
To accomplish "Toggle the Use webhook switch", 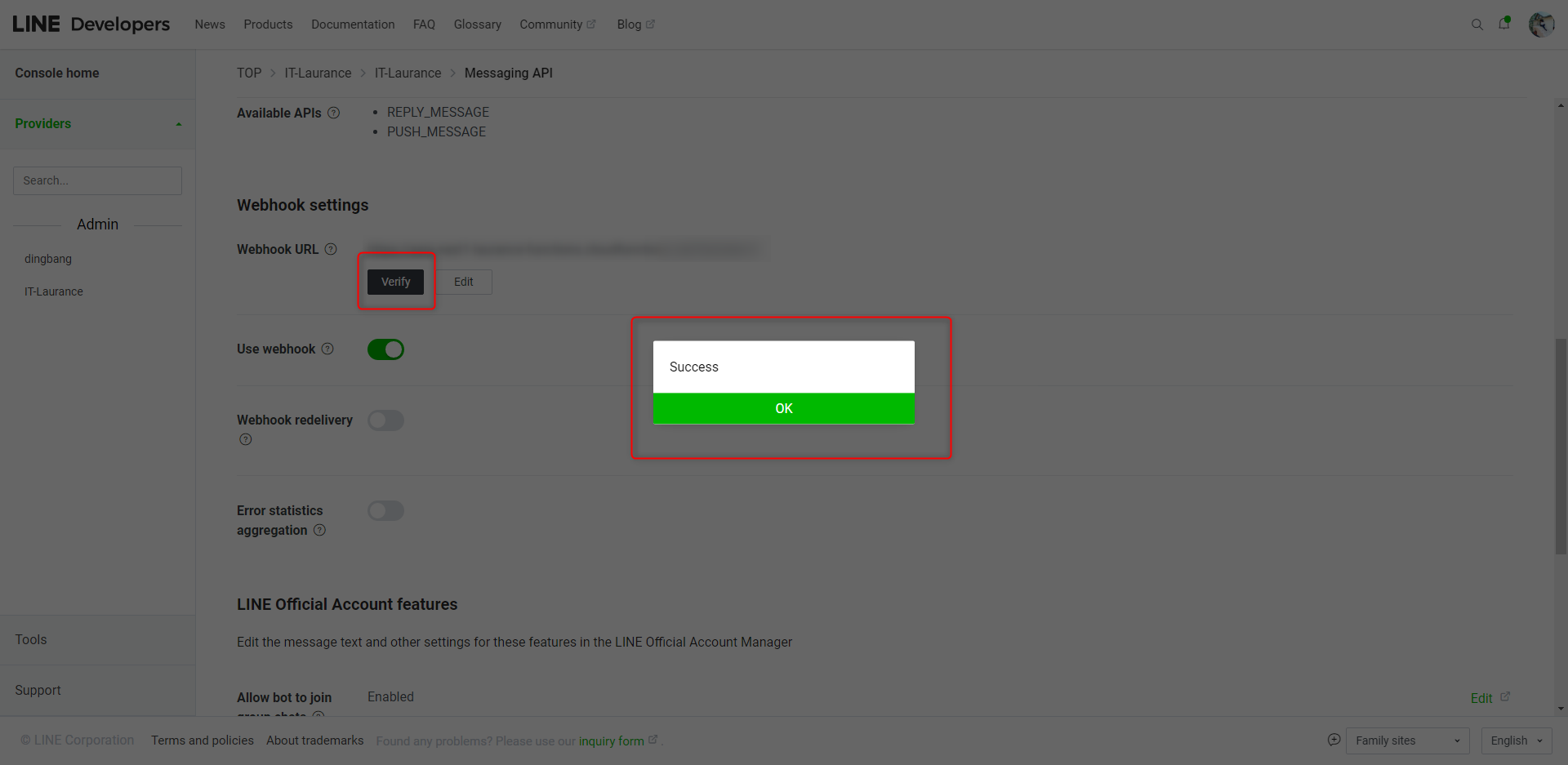I will pyautogui.click(x=385, y=349).
